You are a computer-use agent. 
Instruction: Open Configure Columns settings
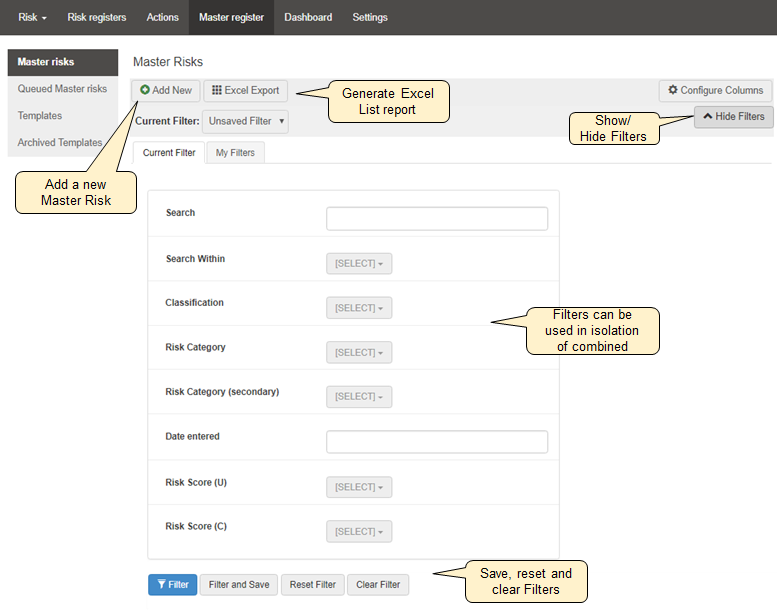click(x=715, y=90)
